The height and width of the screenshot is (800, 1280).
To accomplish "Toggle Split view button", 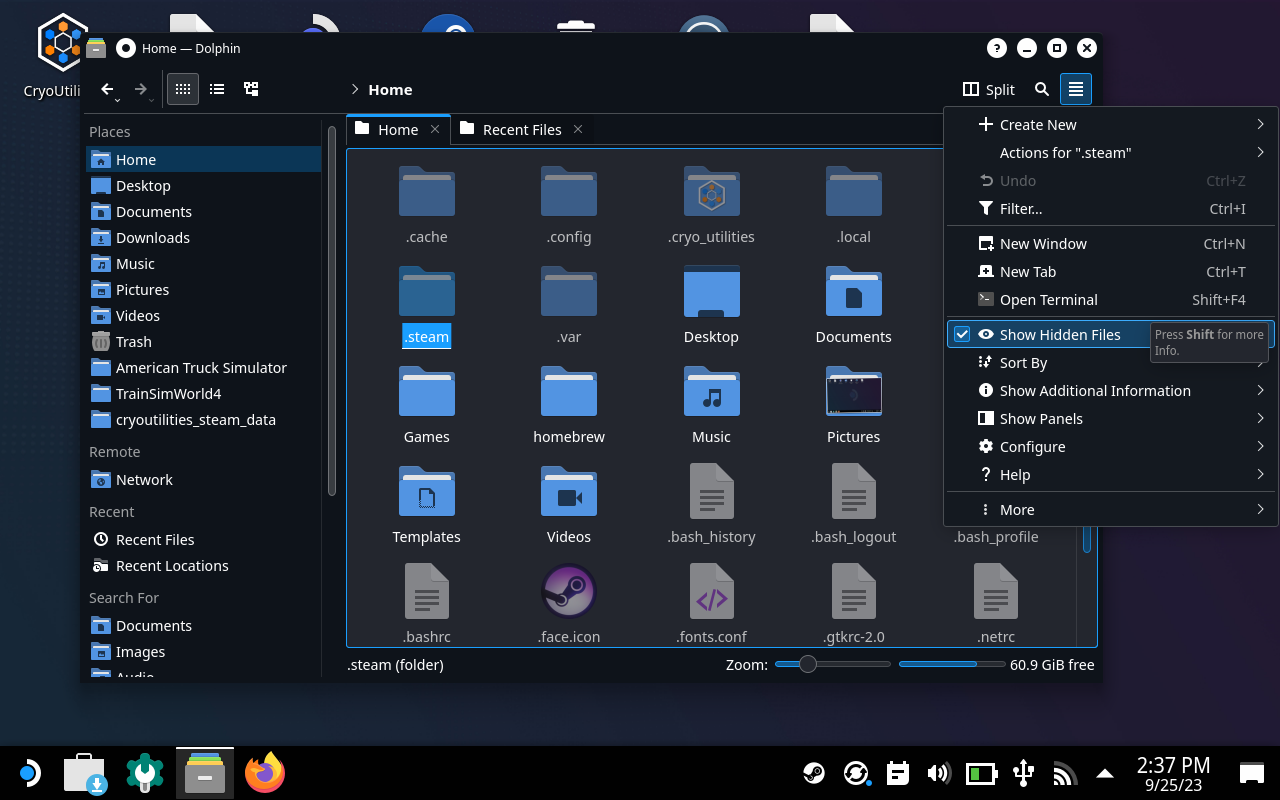I will pos(988,89).
